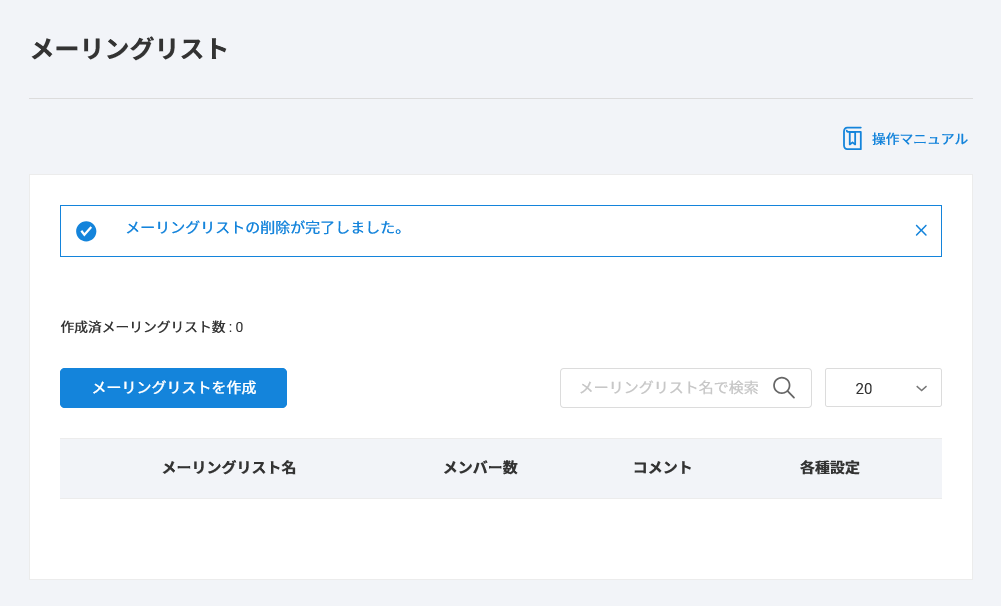Expand the dropdown chevron beside 20
This screenshot has height=606, width=1001.
pyautogui.click(x=921, y=388)
